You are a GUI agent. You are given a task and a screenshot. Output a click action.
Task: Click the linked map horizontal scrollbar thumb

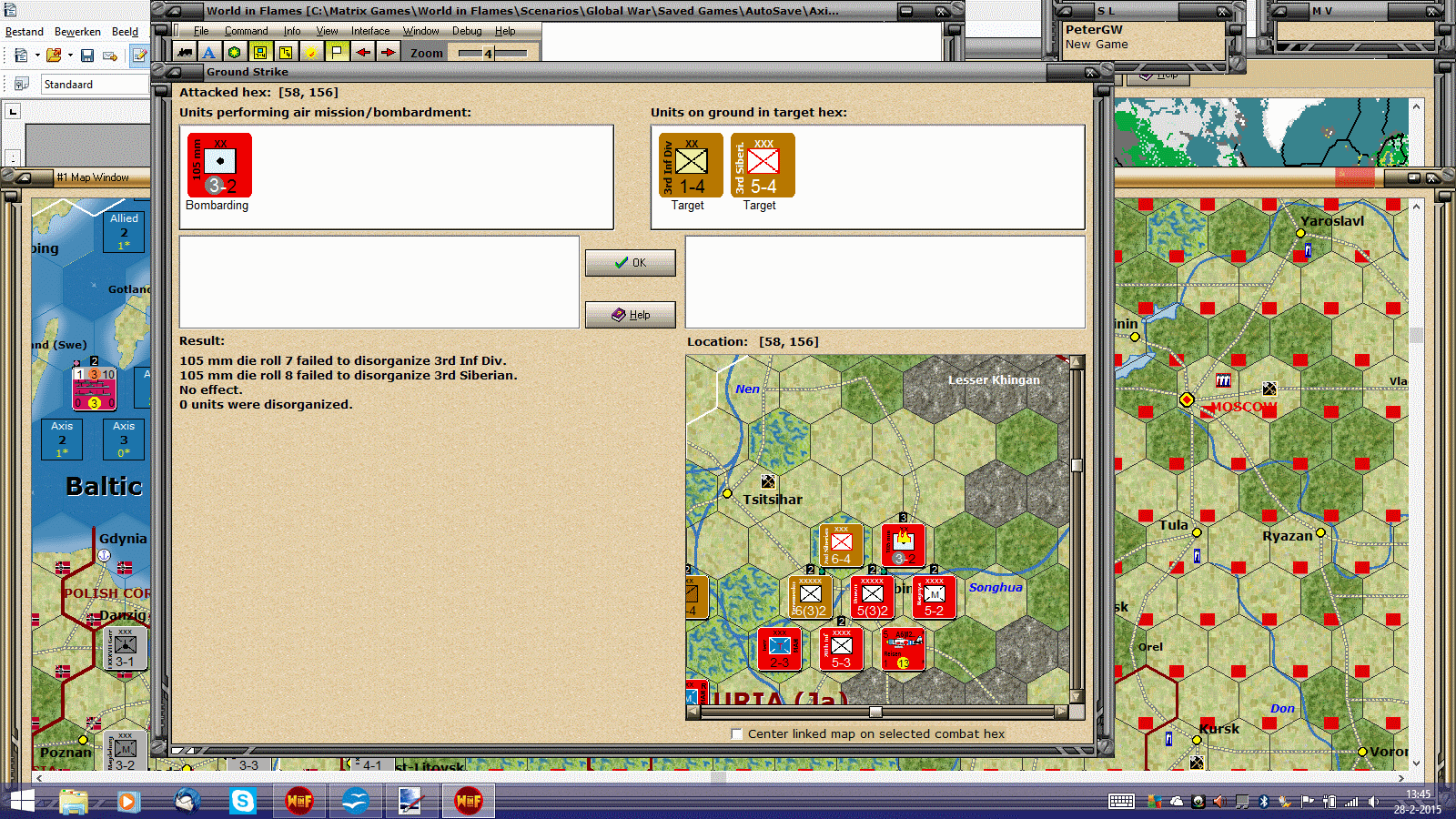click(x=875, y=712)
